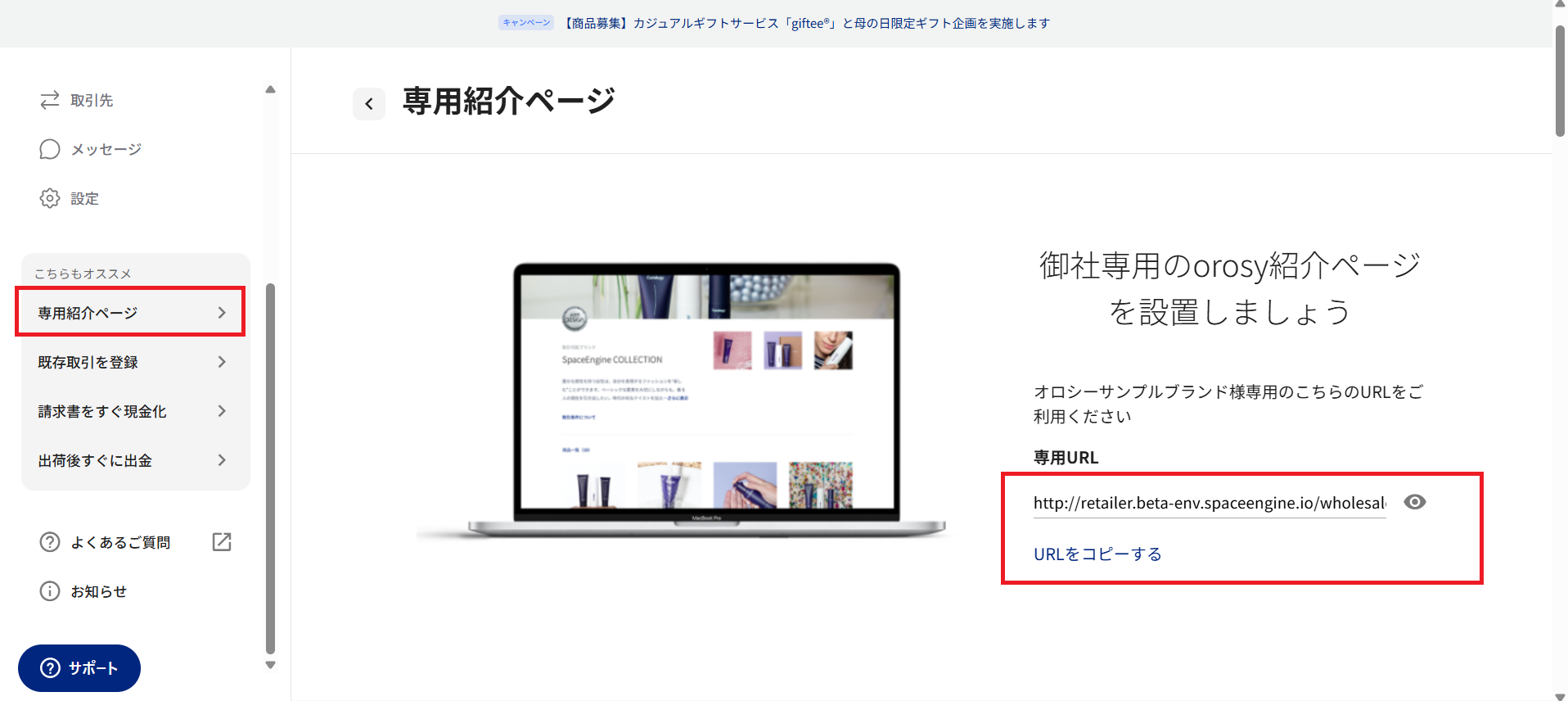Toggle URL visibility with the eye icon

coord(1415,502)
